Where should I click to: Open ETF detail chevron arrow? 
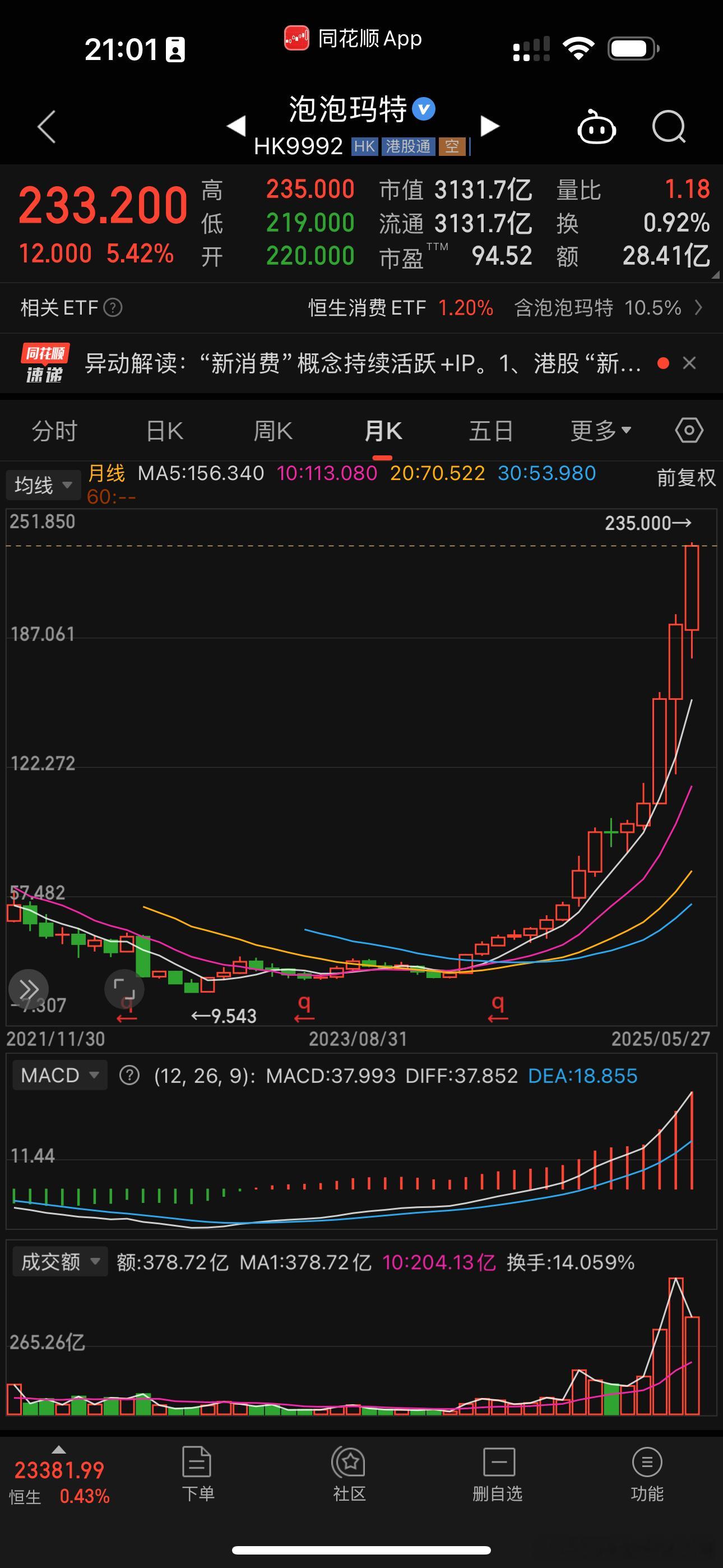[699, 307]
